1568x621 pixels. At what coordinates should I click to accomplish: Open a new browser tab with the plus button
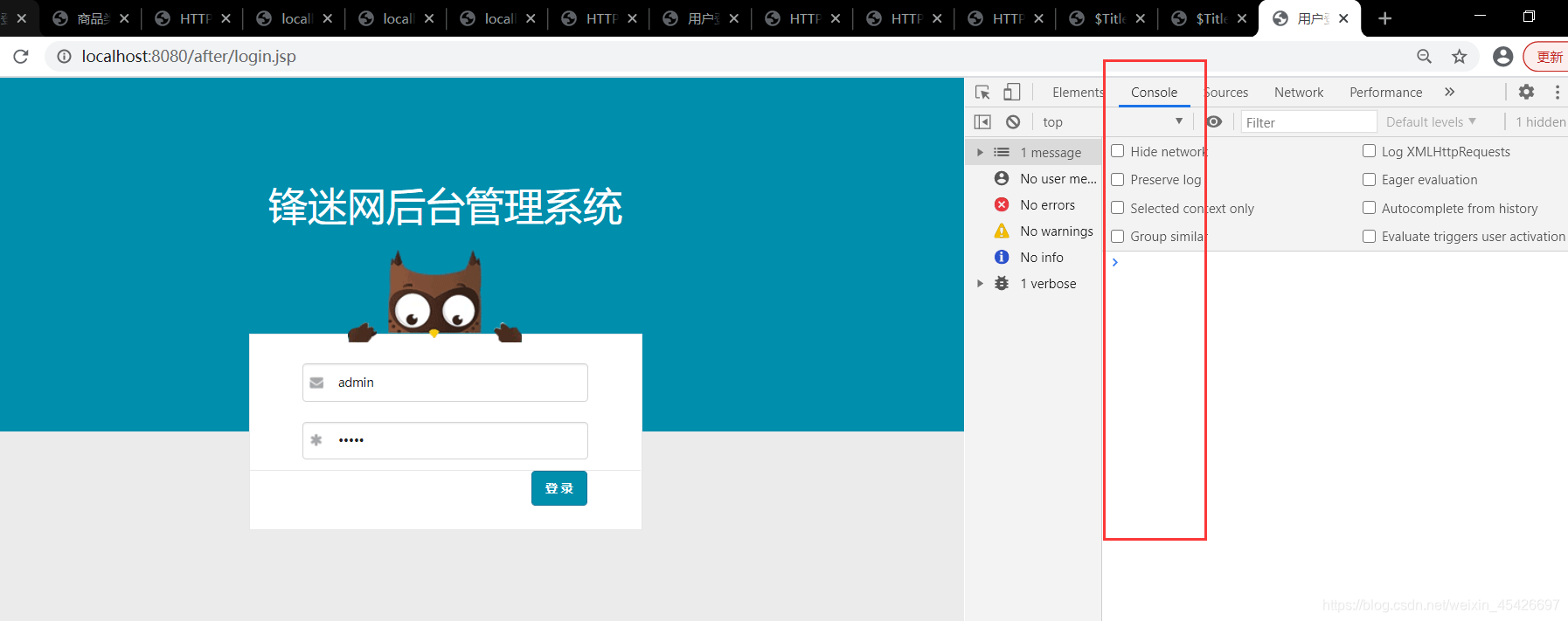click(x=1384, y=18)
